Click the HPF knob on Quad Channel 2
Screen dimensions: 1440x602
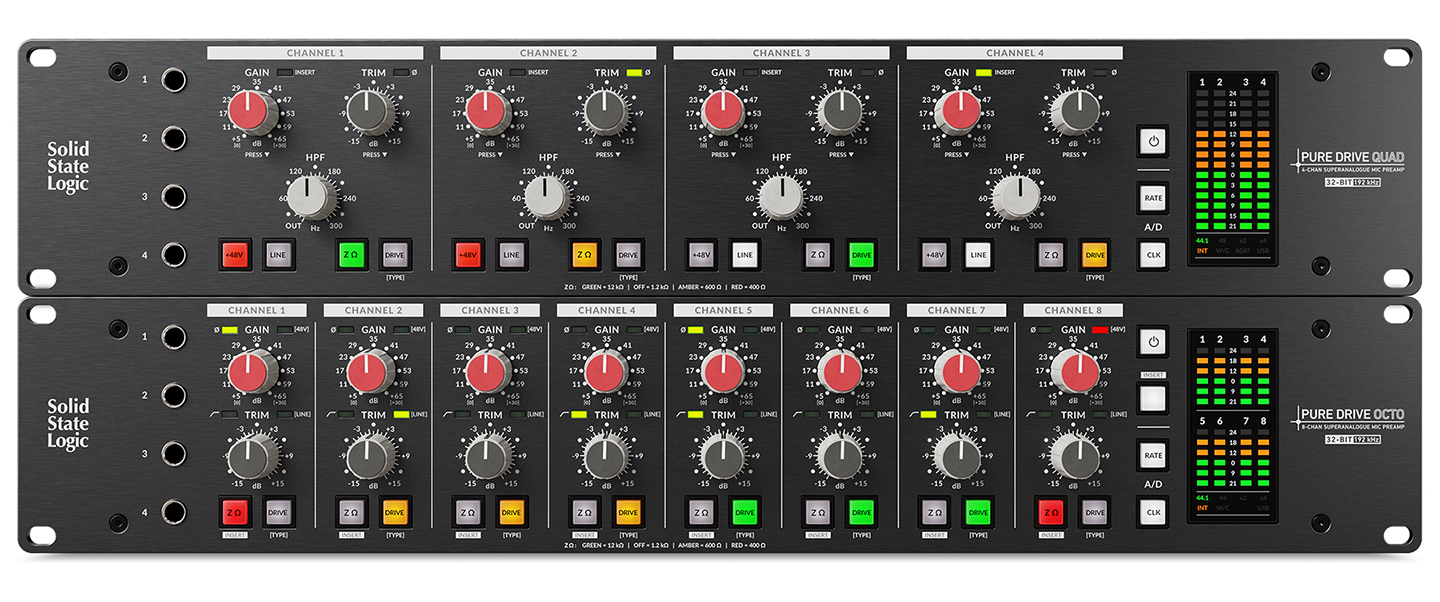pyautogui.click(x=546, y=197)
